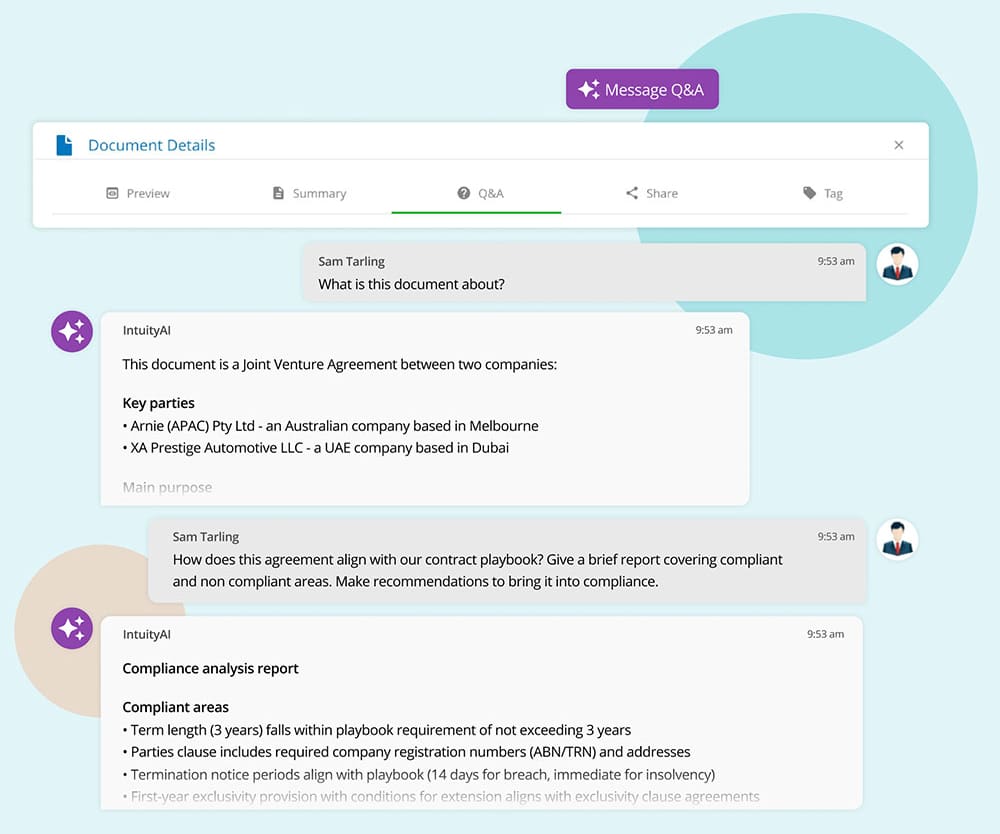Click the tag icon beside Tag

click(x=809, y=193)
